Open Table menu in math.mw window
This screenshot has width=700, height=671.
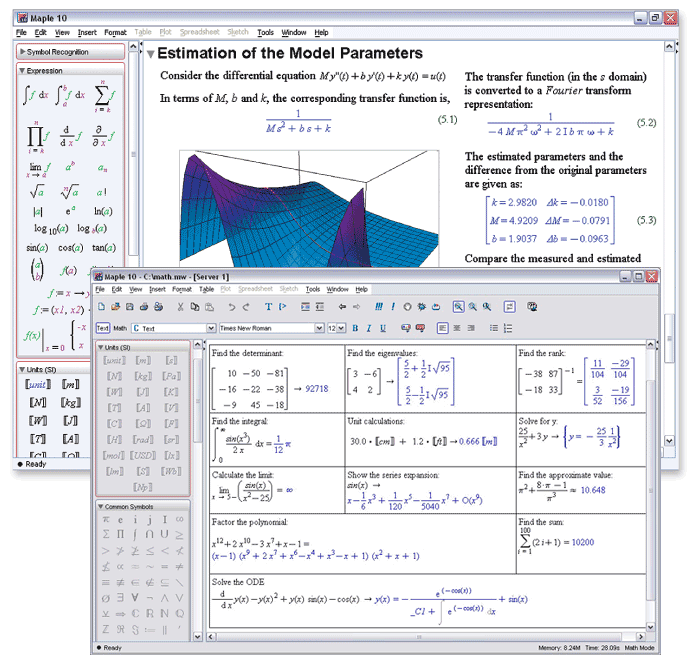coord(206,289)
